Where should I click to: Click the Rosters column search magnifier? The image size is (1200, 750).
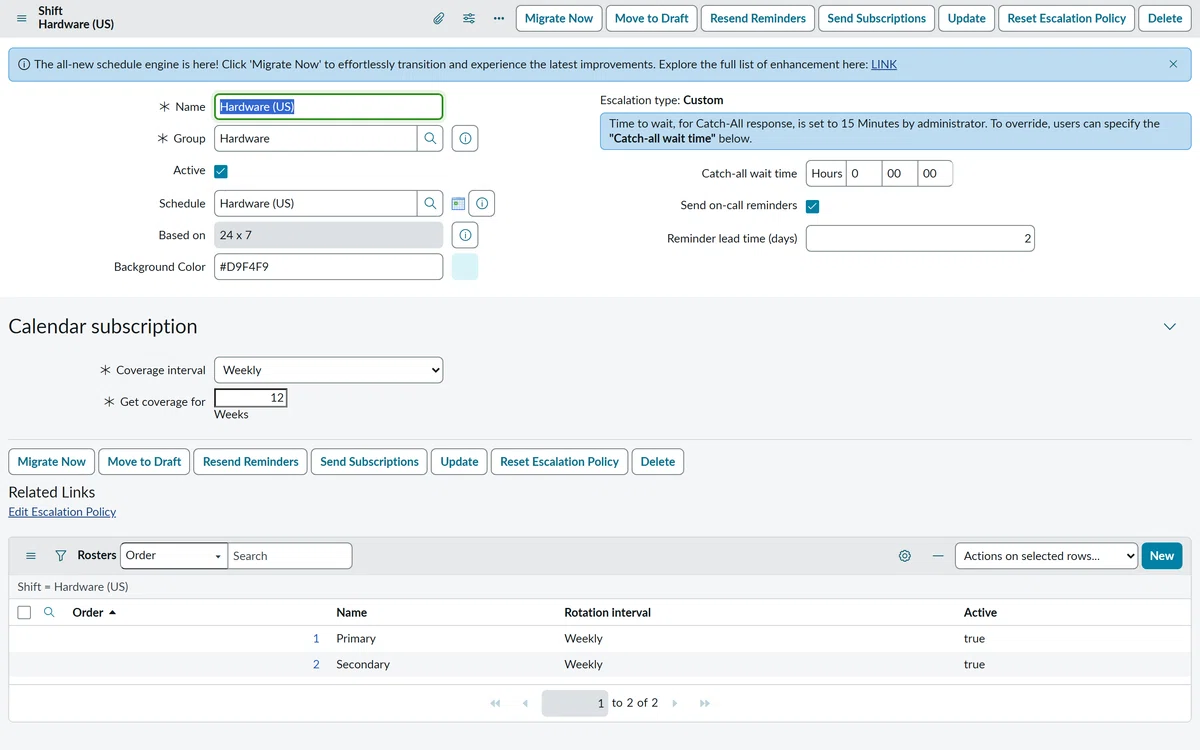point(49,612)
